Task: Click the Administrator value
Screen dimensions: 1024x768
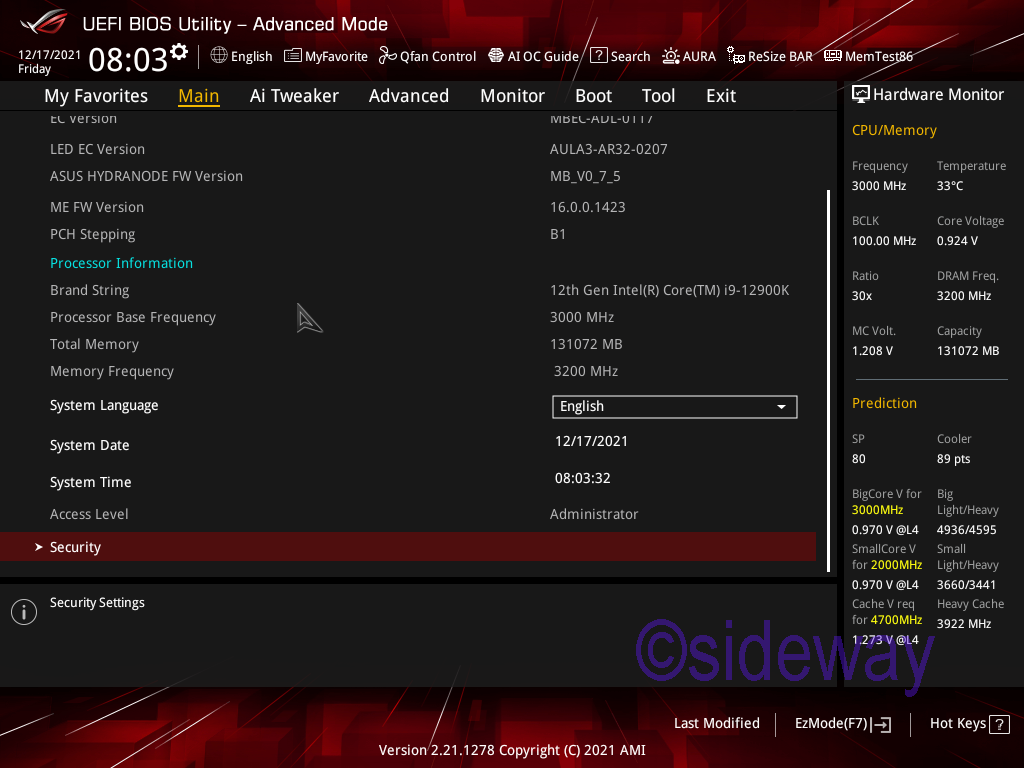Action: click(x=594, y=514)
